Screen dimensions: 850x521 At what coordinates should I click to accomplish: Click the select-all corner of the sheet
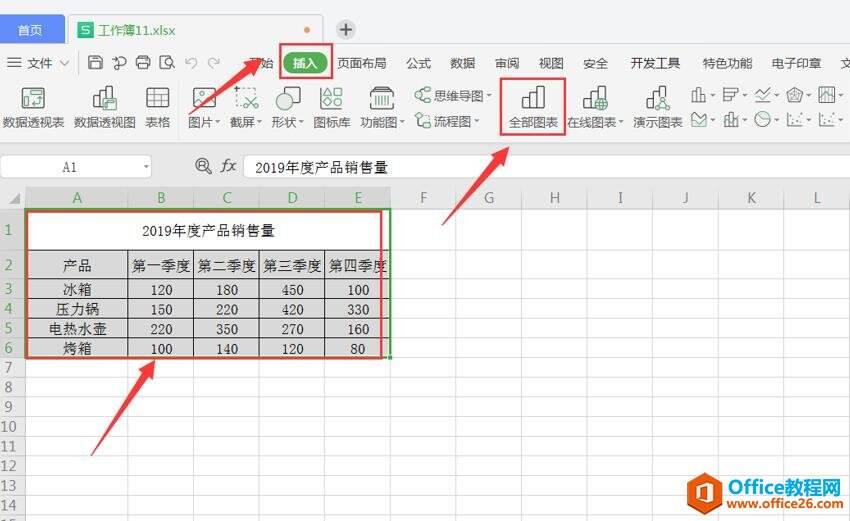pos(13,198)
